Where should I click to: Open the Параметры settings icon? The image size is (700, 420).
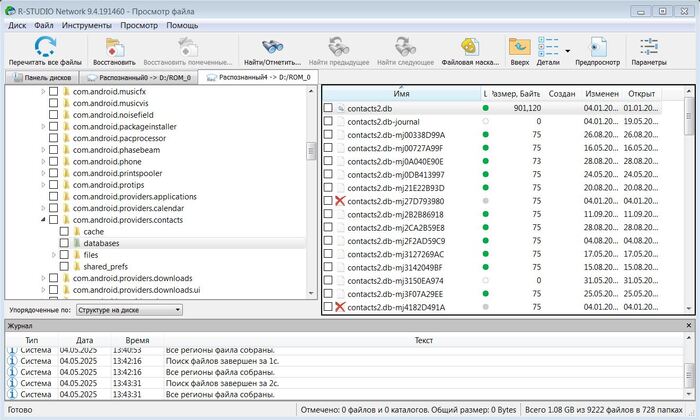[x=649, y=47]
